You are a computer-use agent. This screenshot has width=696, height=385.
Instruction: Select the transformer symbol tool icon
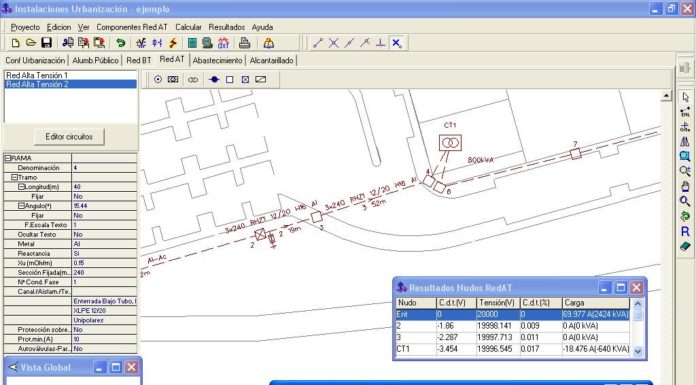point(193,79)
